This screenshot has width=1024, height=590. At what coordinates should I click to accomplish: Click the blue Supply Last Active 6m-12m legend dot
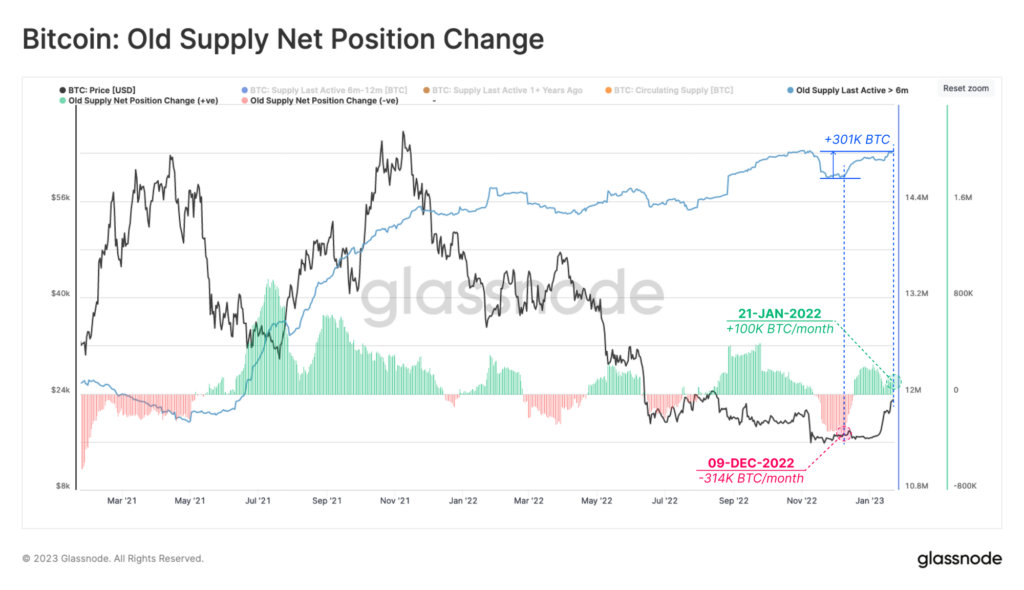coord(242,89)
